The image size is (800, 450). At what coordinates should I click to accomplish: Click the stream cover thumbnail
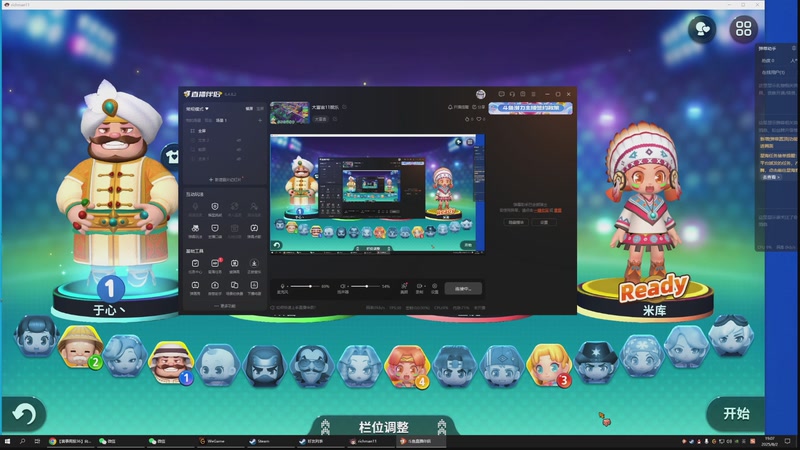tap(290, 113)
